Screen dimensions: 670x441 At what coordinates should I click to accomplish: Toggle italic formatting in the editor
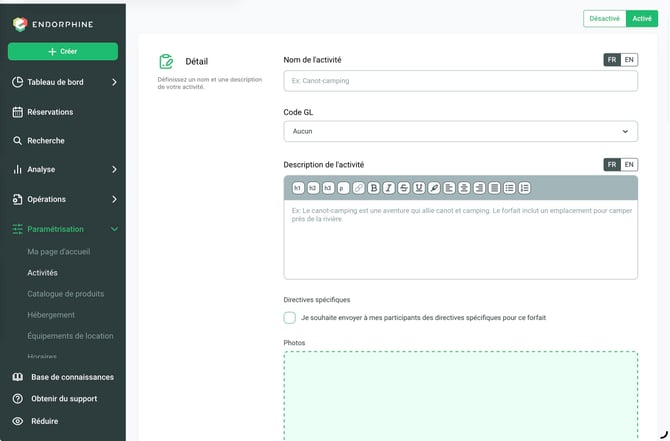[388, 188]
